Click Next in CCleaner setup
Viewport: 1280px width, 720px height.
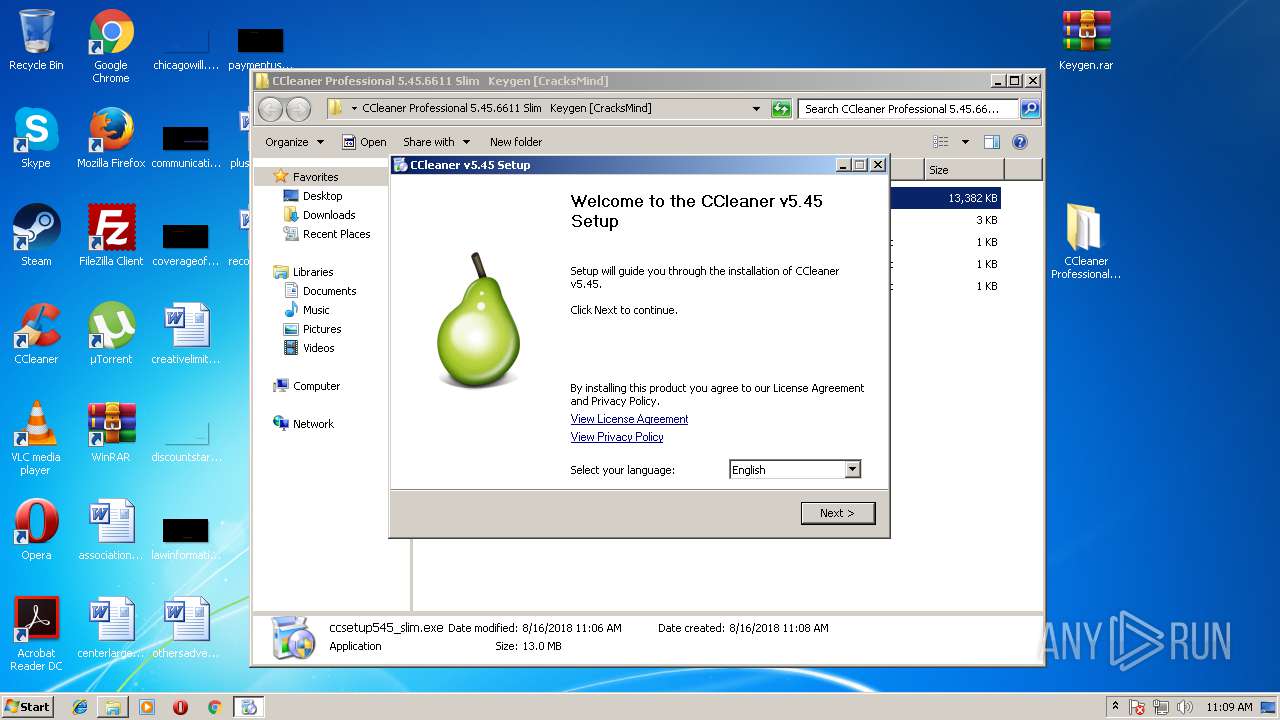pos(838,513)
